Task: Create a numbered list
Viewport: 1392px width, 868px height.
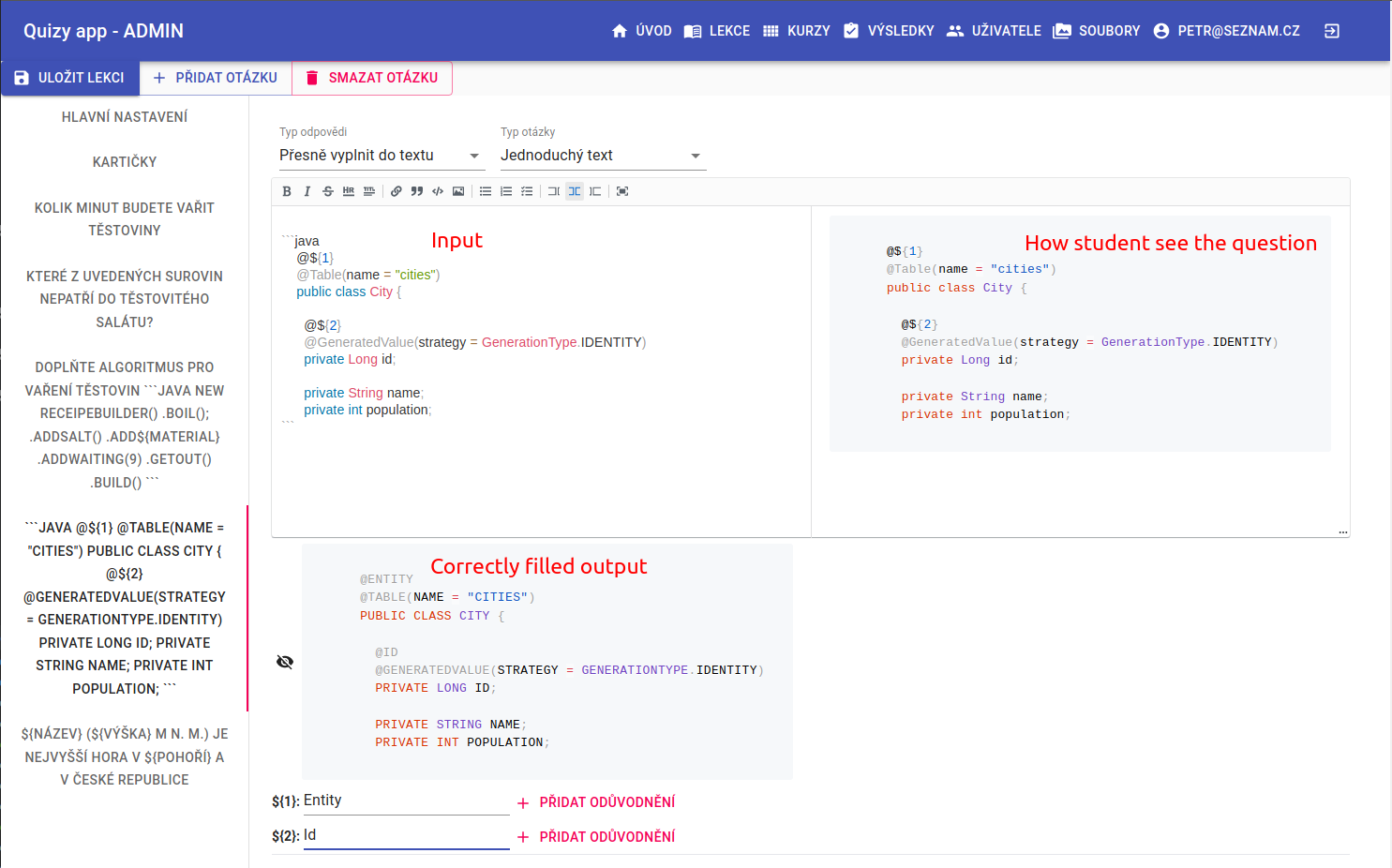Action: [x=506, y=191]
